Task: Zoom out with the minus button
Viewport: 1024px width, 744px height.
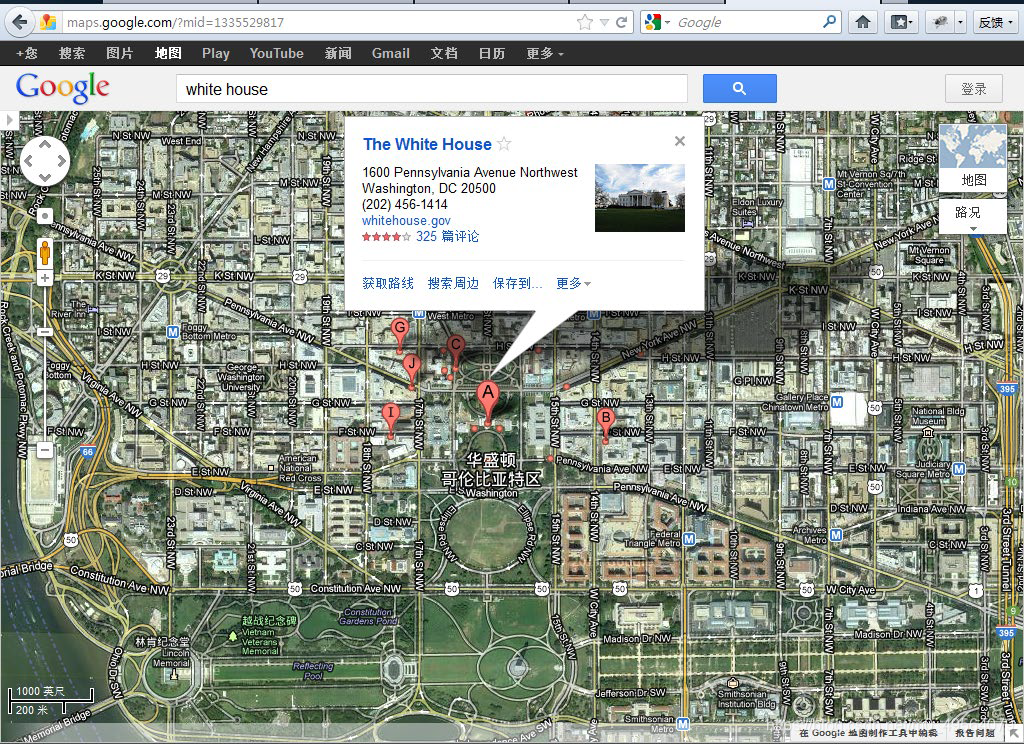Action: (x=44, y=449)
